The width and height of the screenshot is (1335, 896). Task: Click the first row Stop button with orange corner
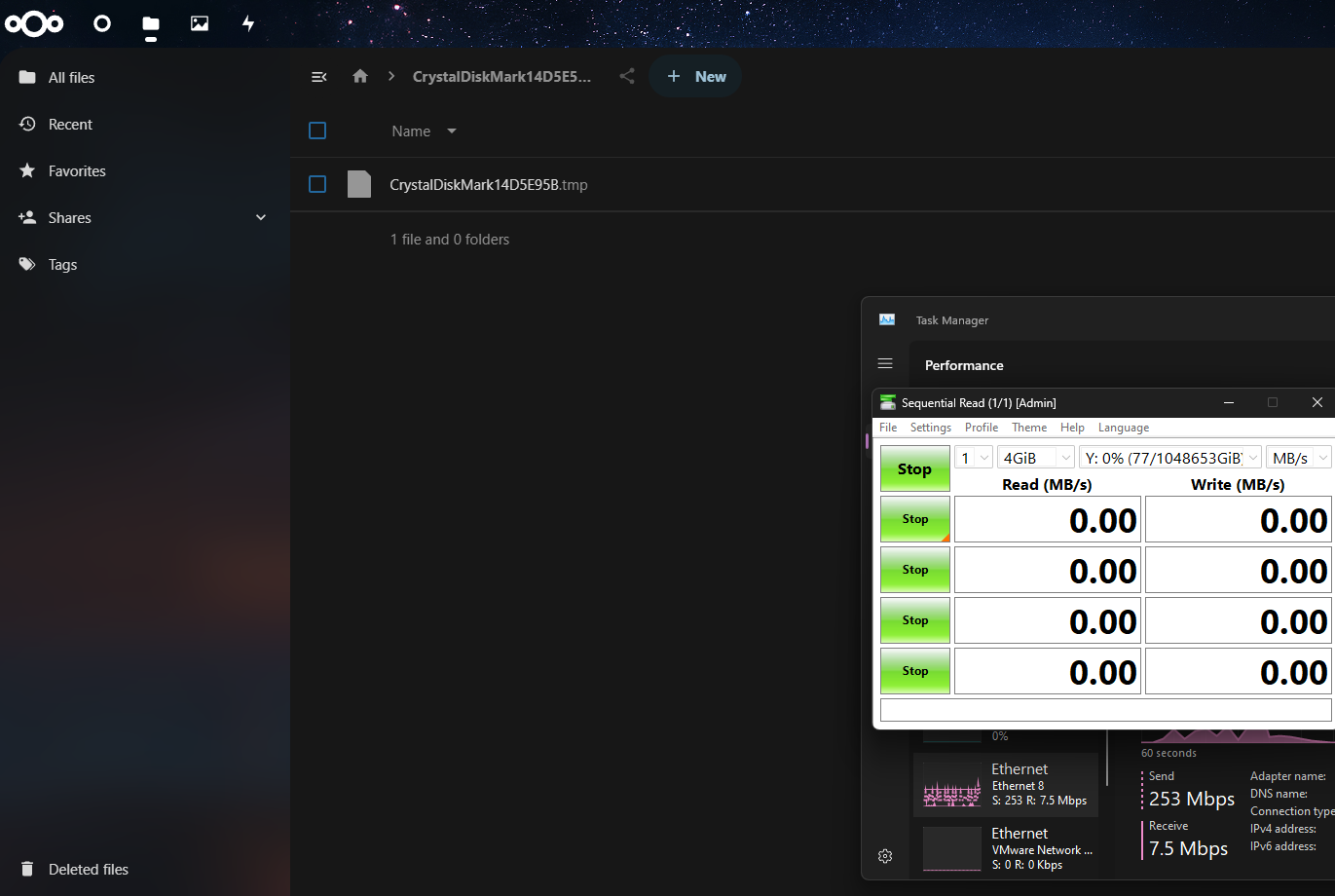coord(915,519)
